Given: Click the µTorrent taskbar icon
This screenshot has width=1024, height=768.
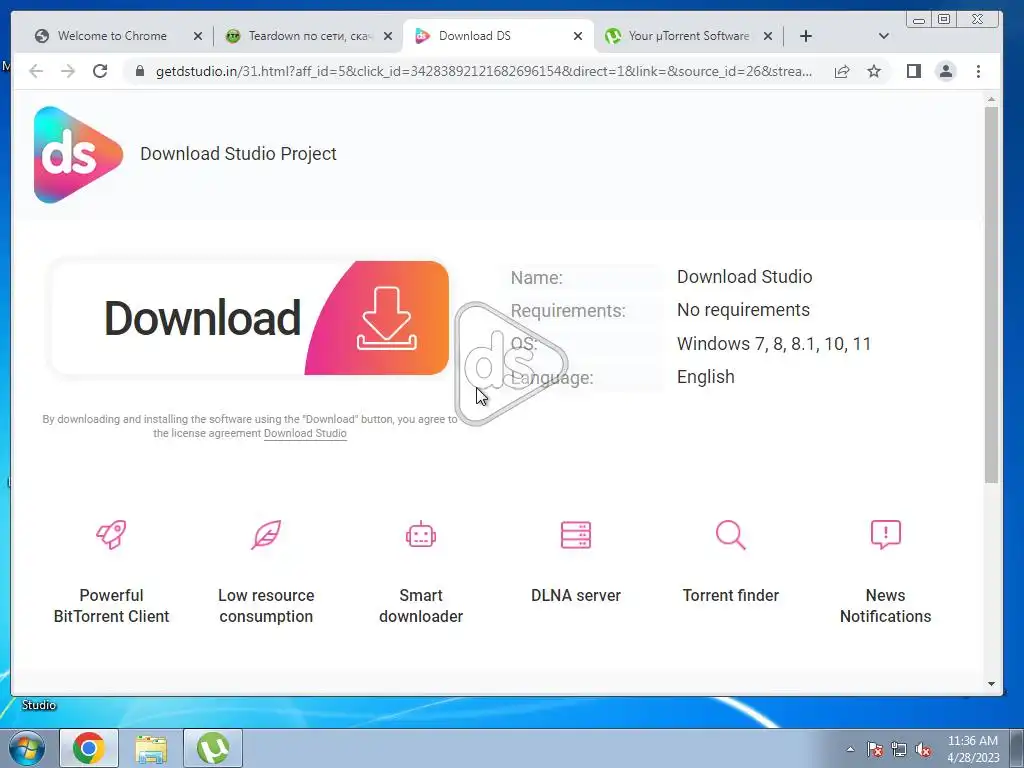Looking at the screenshot, I should point(213,748).
